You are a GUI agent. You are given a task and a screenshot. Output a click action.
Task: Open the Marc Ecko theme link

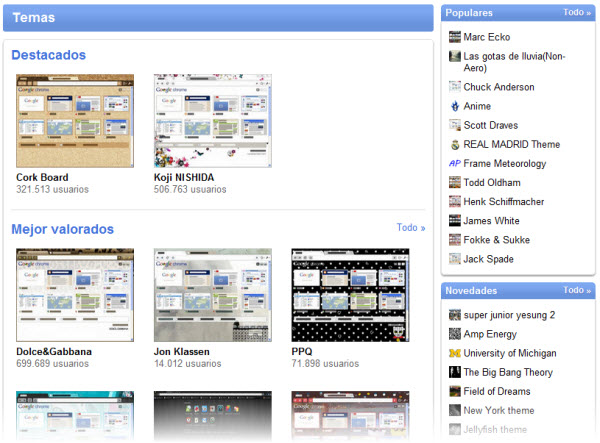(x=487, y=37)
